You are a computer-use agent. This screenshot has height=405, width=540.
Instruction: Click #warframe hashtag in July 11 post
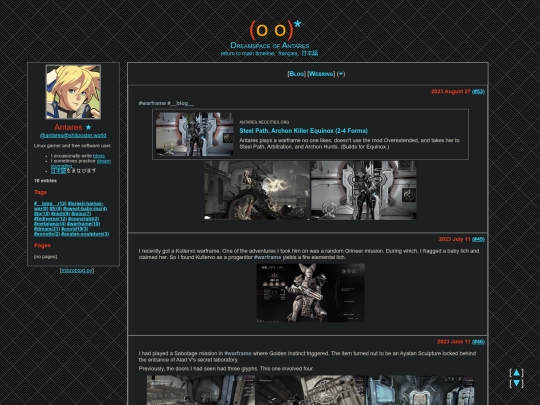tap(267, 257)
